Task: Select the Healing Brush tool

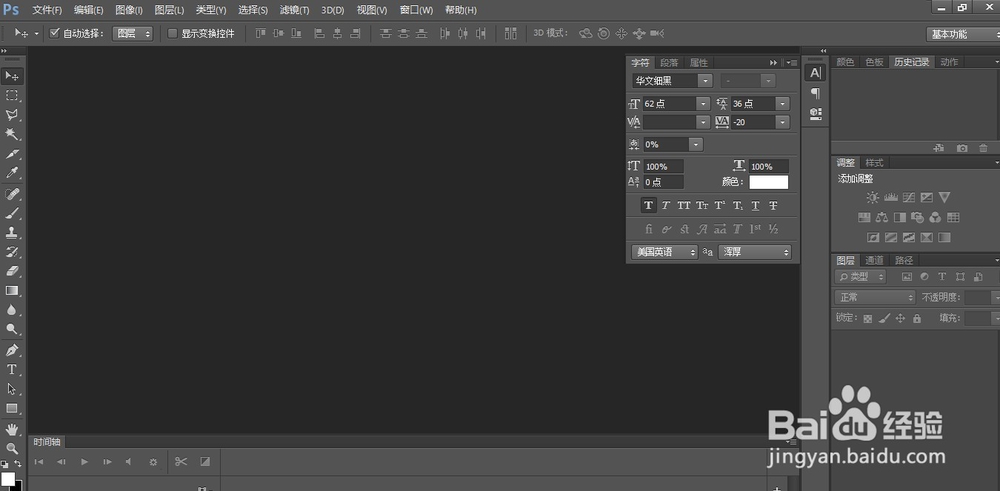Action: 11,193
